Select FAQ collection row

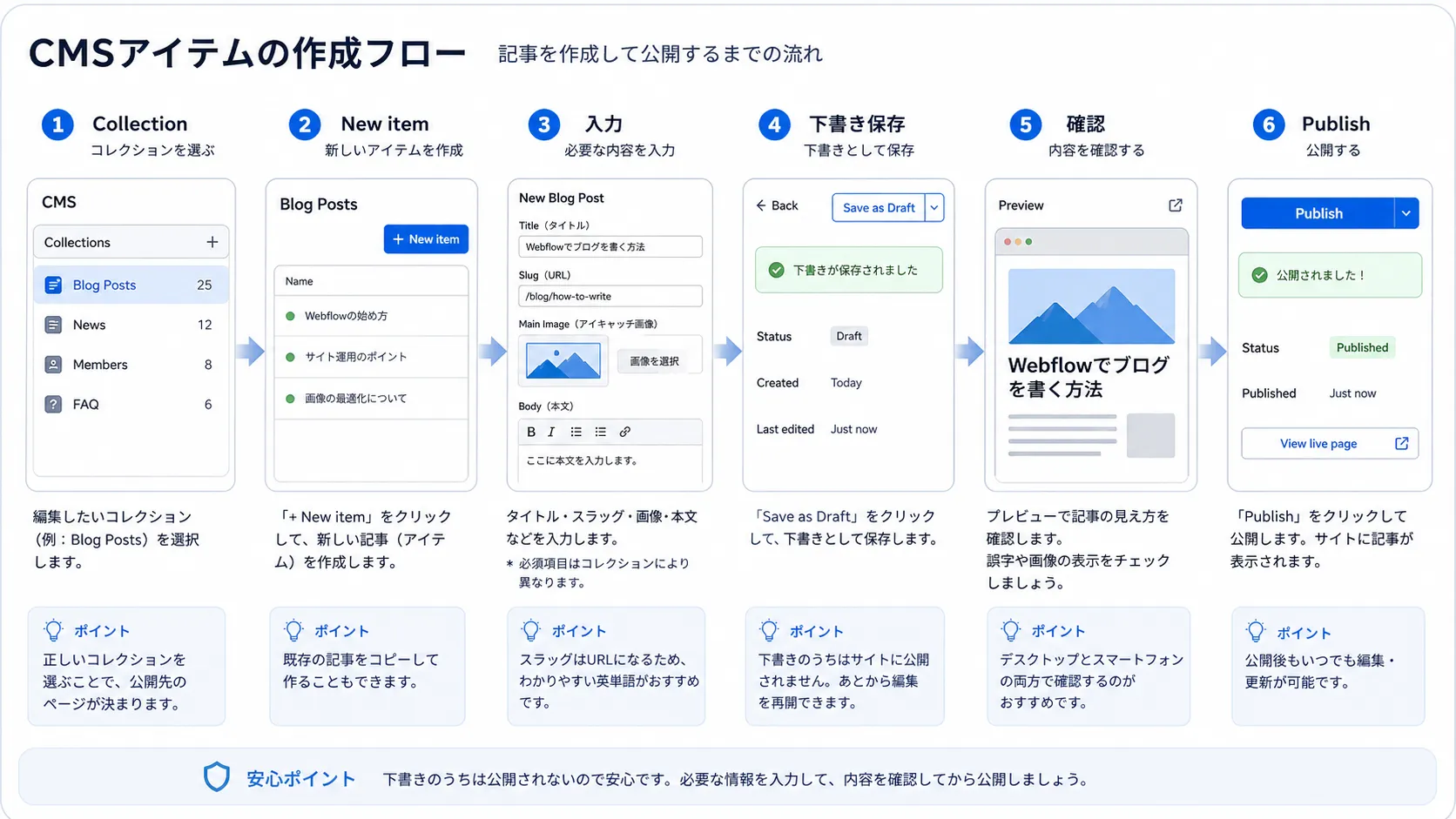[131, 404]
